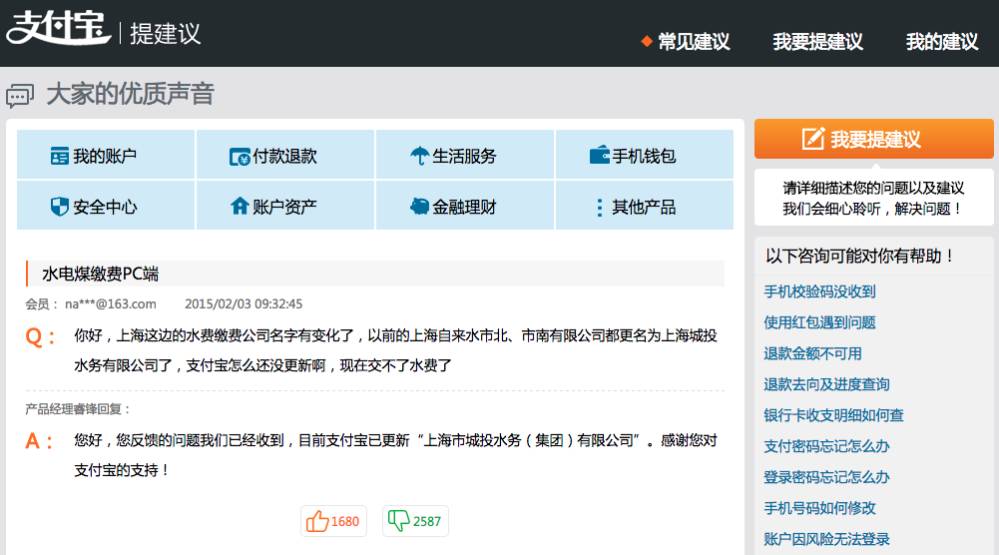Downvote by clicking the 2587 count
999x555 pixels.
[x=427, y=521]
